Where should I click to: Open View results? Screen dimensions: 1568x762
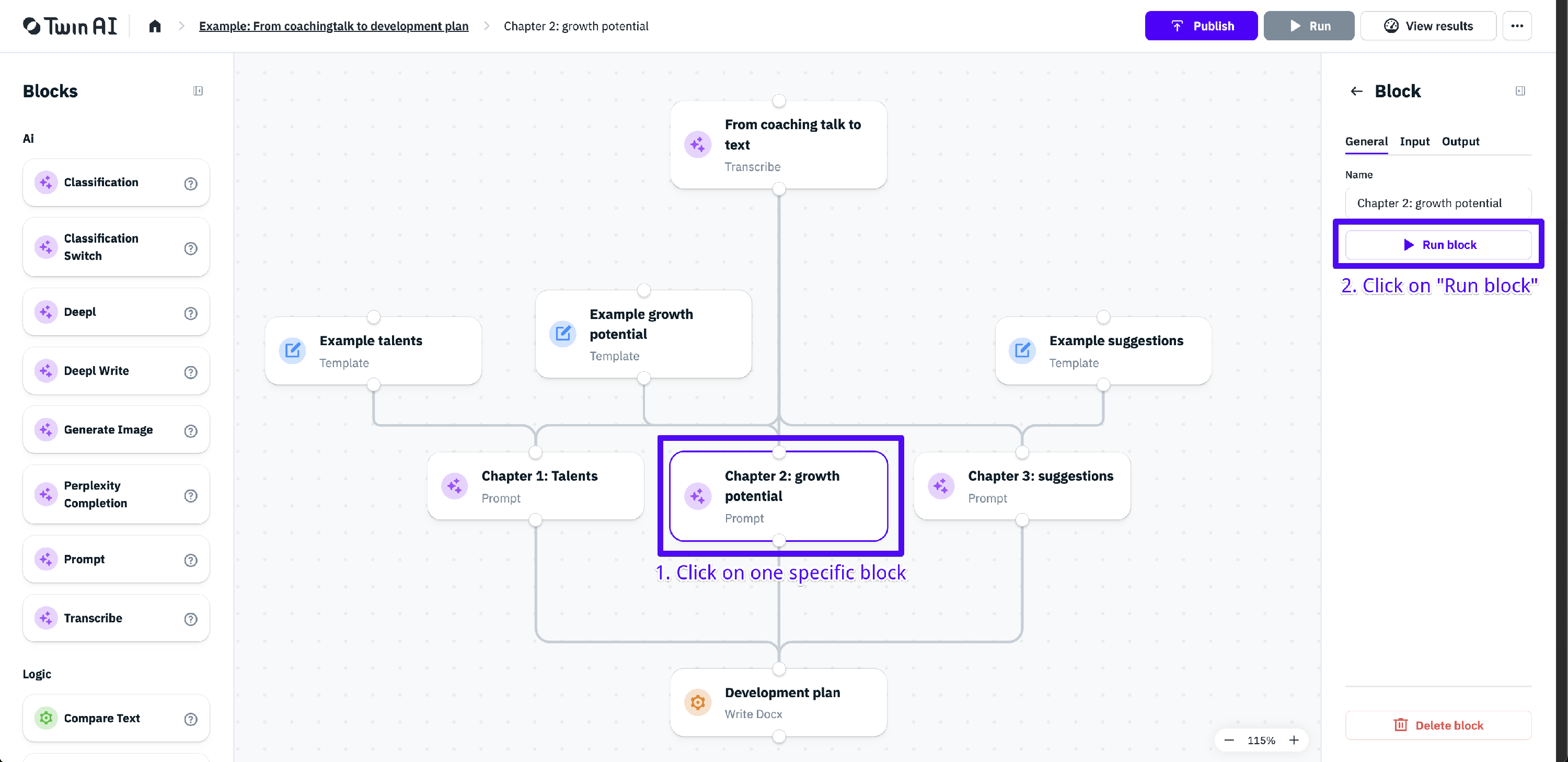pos(1428,26)
